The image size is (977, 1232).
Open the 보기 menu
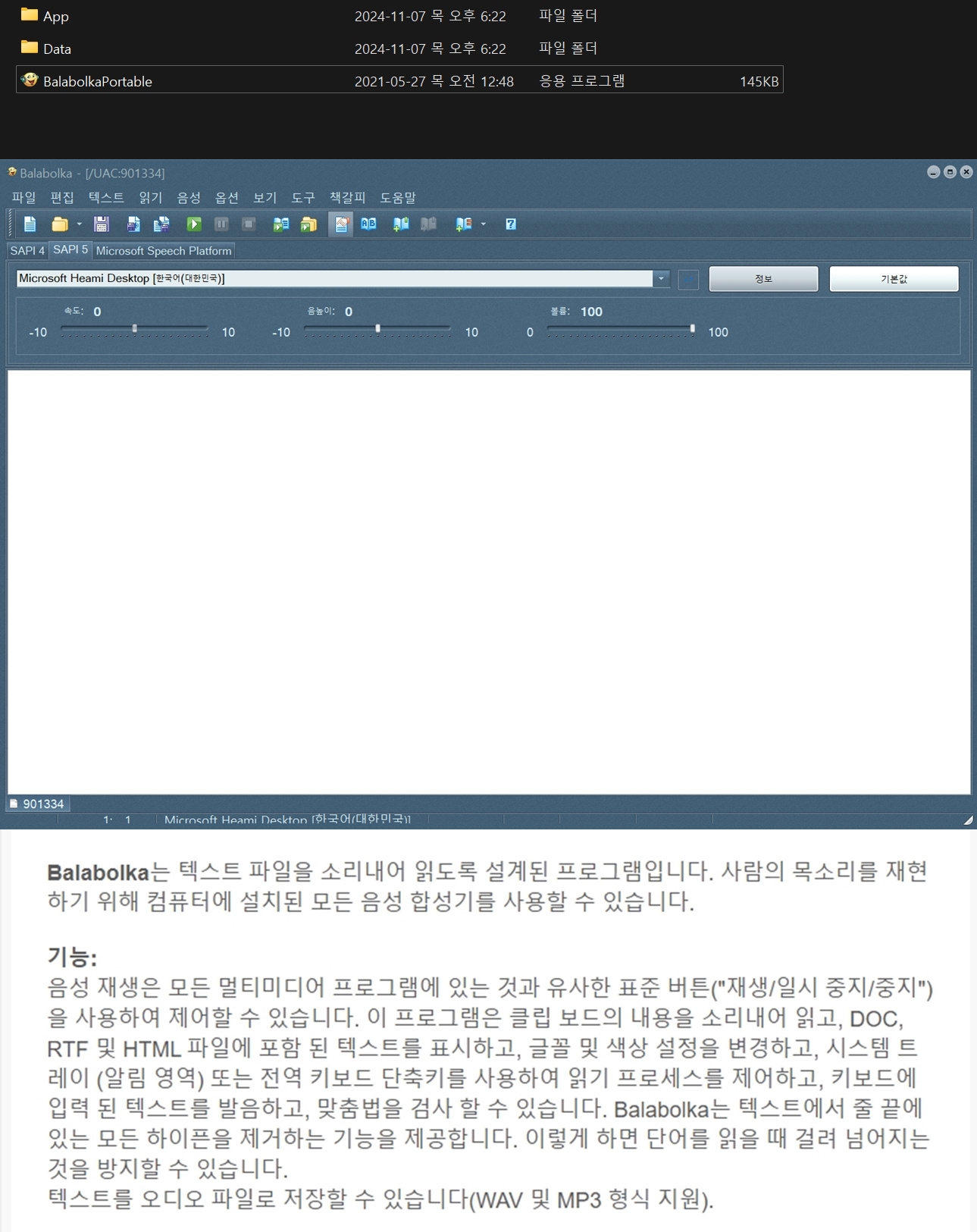click(x=265, y=198)
